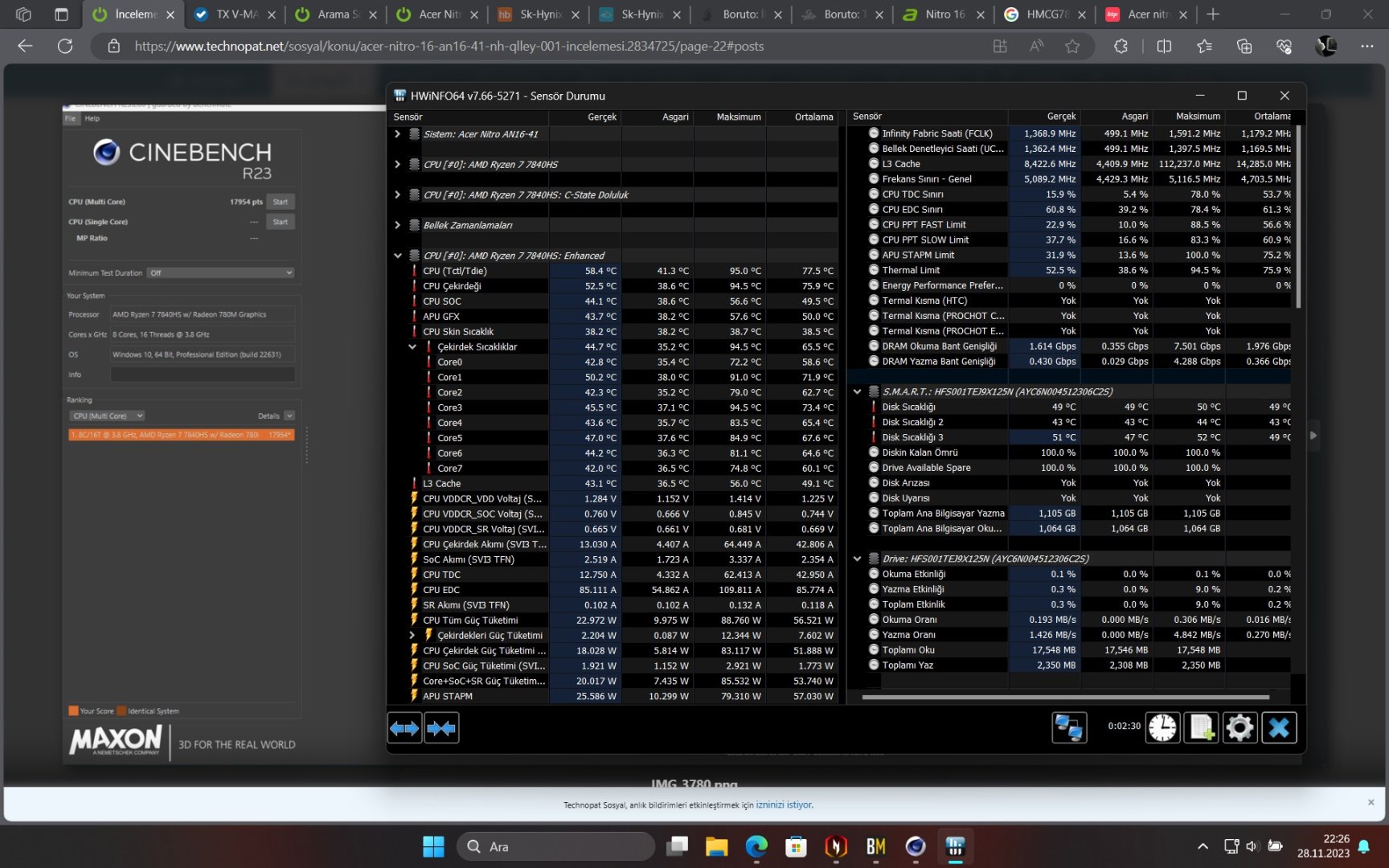Open a new browser tab
Screen dimensions: 1389x868
click(x=1213, y=14)
